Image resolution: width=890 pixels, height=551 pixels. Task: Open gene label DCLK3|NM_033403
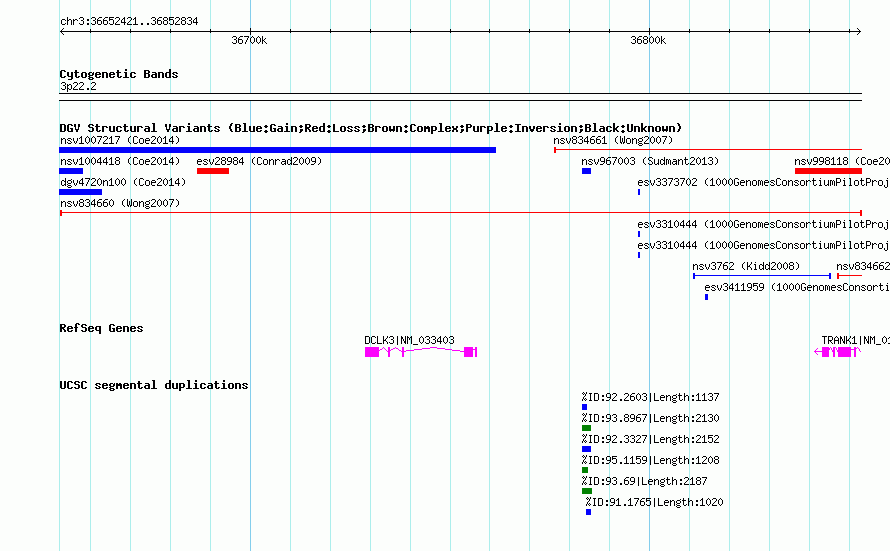(x=409, y=340)
